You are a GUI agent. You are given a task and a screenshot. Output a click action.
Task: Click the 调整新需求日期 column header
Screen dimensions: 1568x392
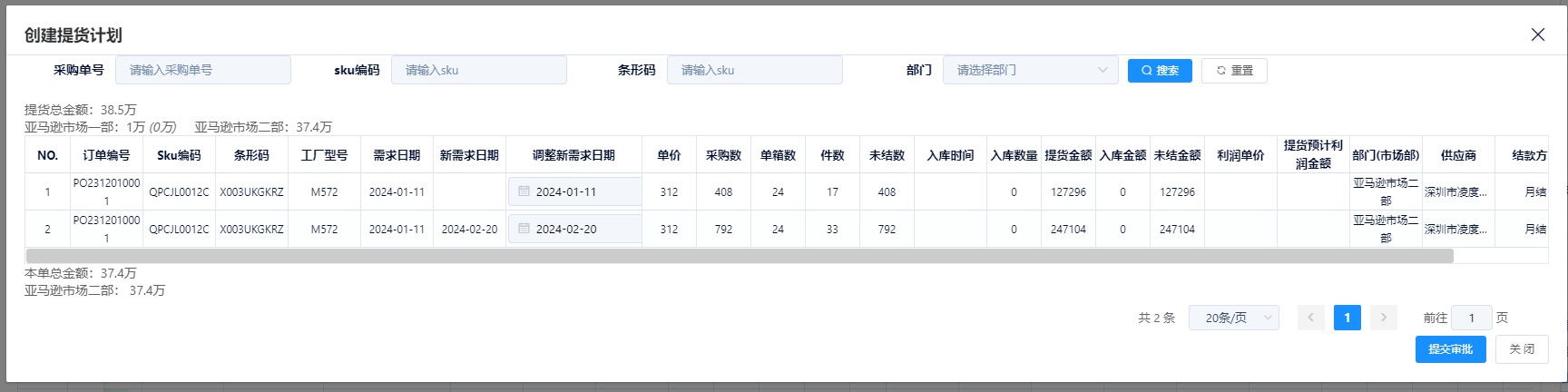click(x=573, y=155)
